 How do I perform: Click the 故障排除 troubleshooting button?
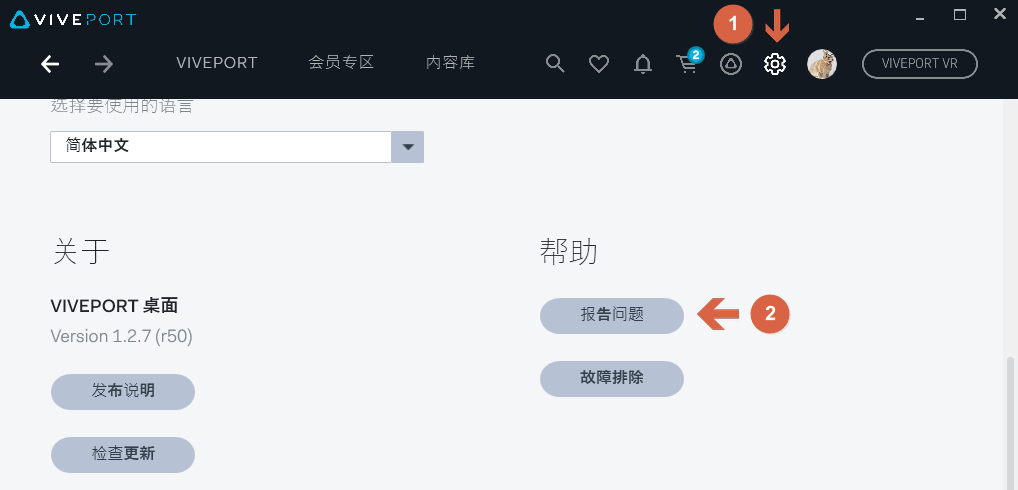(612, 378)
